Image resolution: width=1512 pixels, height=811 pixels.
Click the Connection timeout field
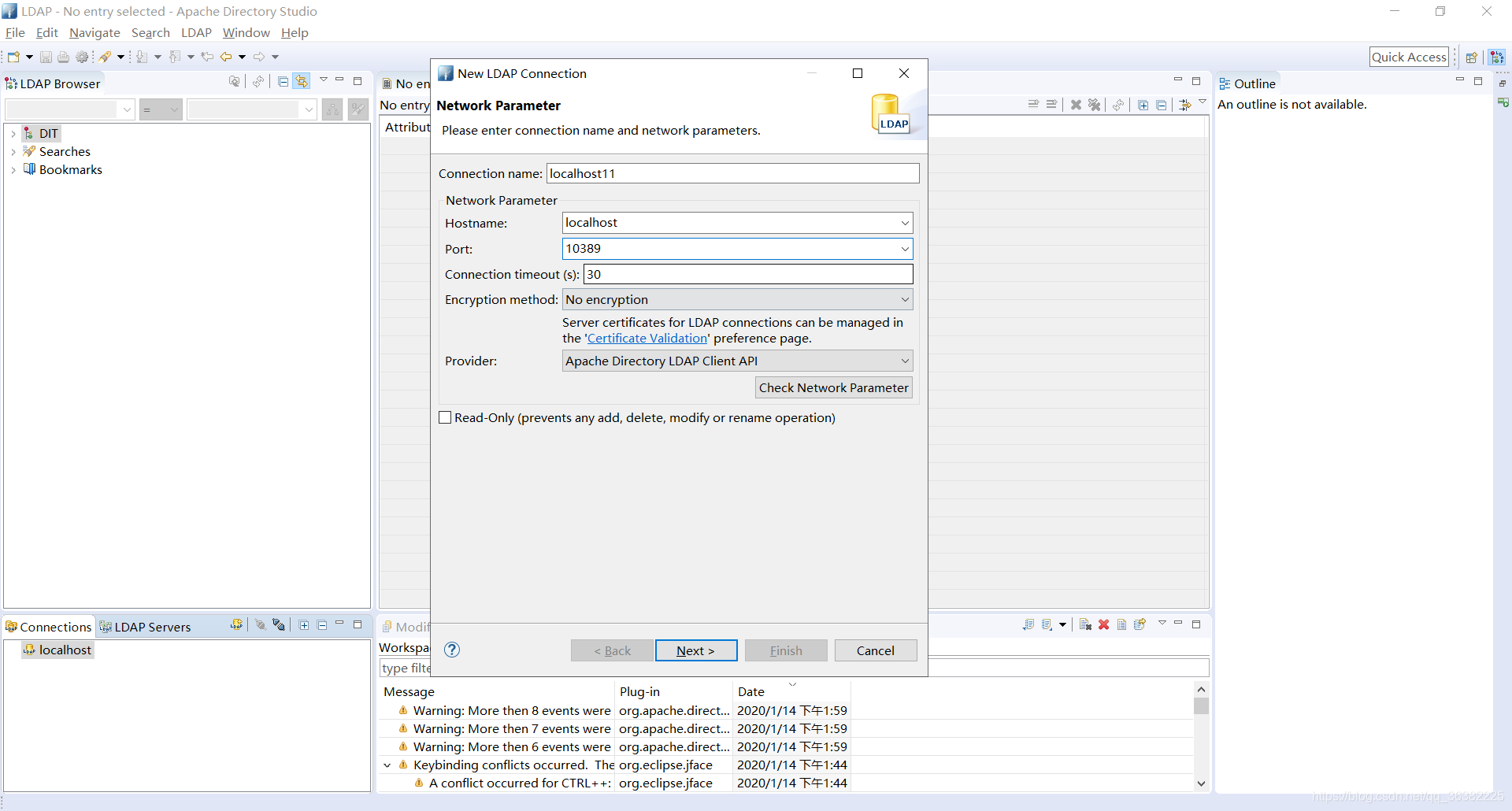click(x=749, y=274)
